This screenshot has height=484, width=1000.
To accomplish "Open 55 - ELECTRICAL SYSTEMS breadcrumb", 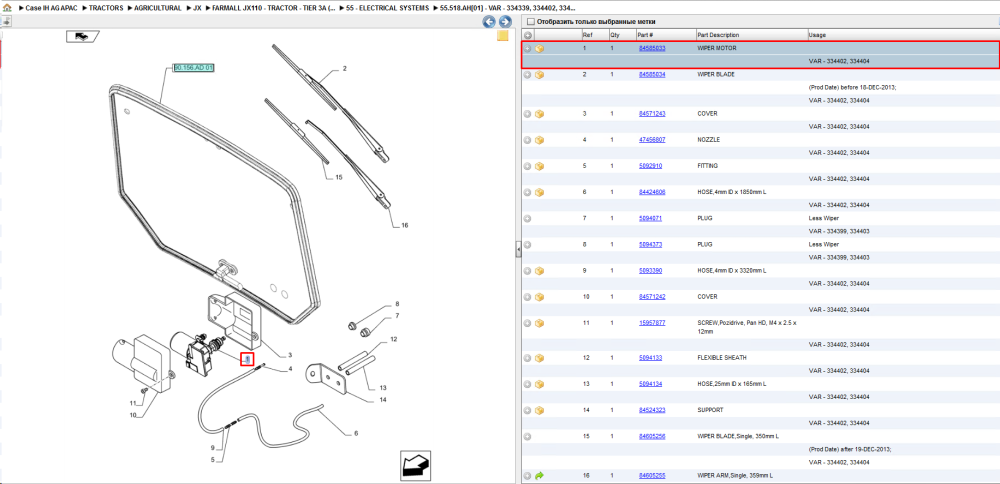I will 388,8.
